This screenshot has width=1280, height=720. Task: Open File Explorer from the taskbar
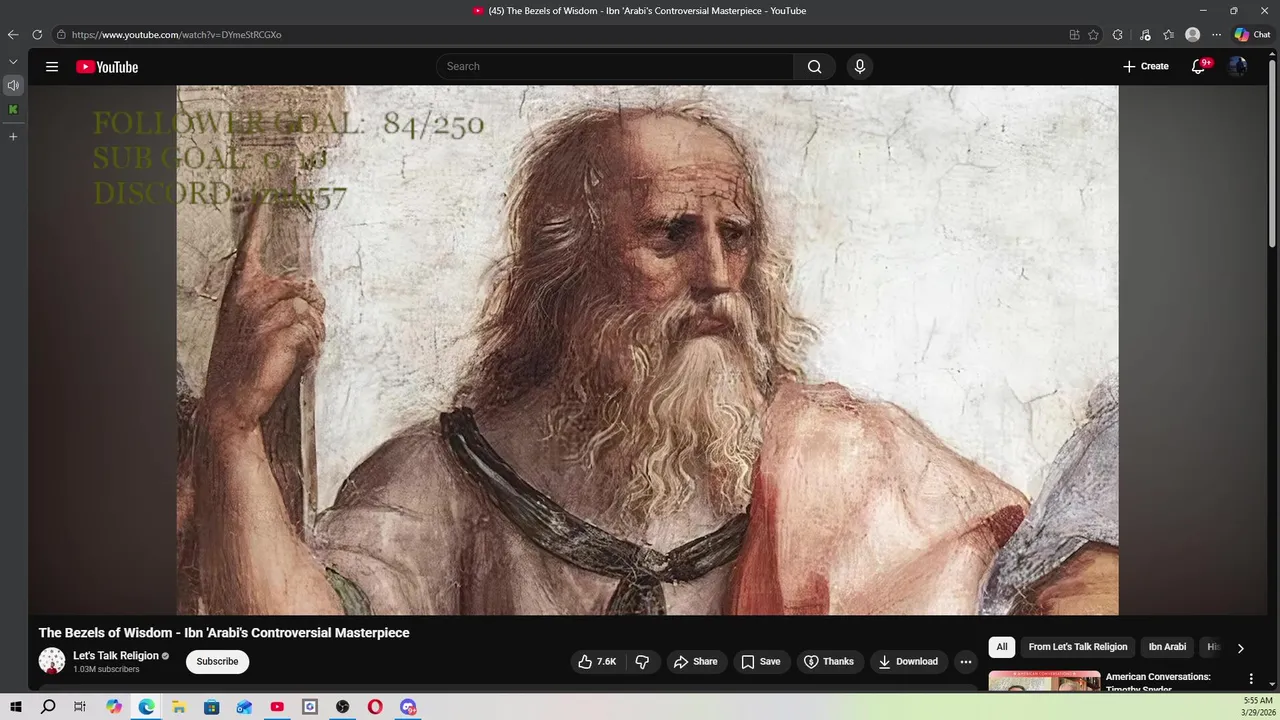(x=179, y=707)
